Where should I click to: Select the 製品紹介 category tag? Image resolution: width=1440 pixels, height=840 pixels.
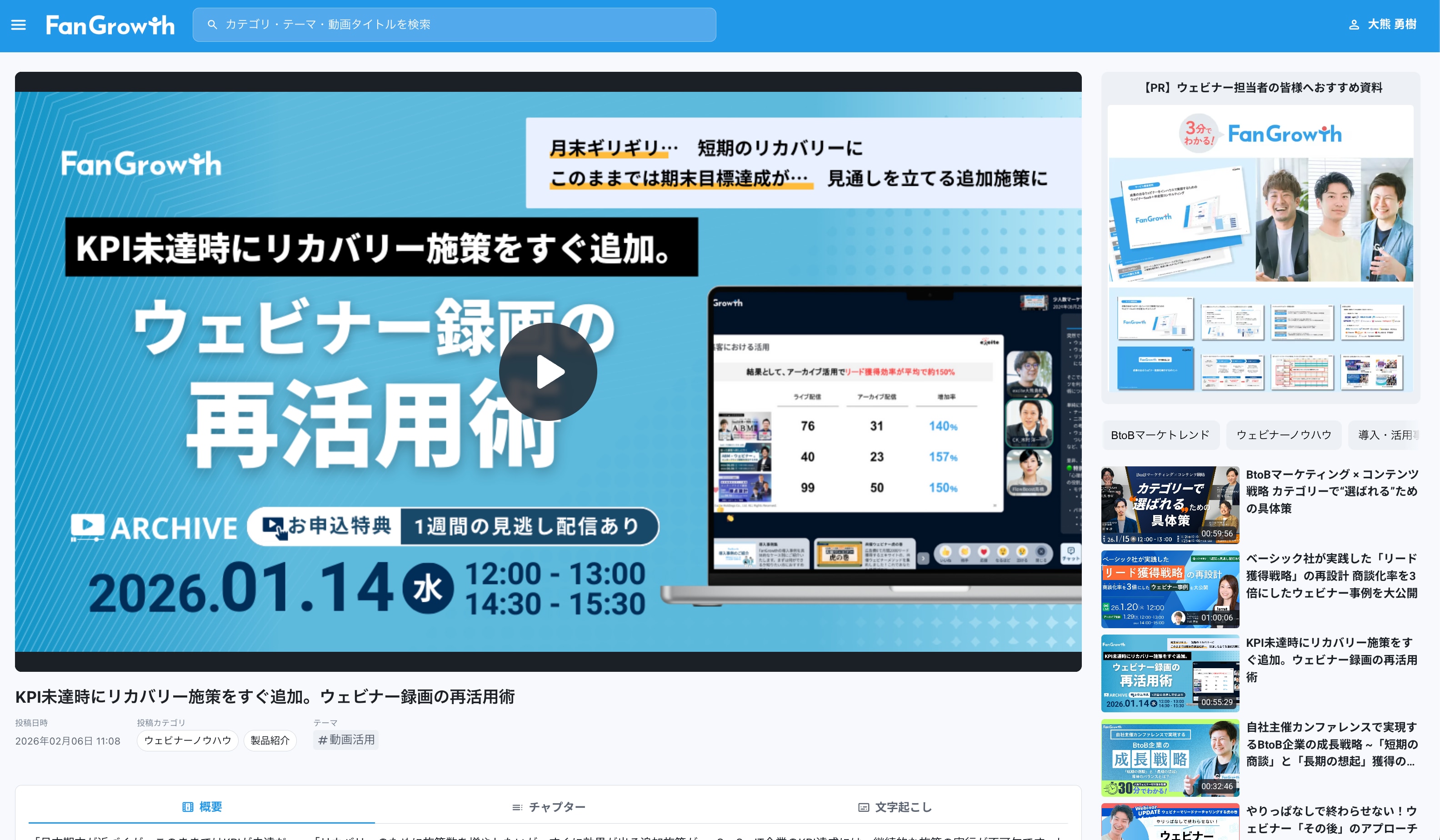click(270, 740)
